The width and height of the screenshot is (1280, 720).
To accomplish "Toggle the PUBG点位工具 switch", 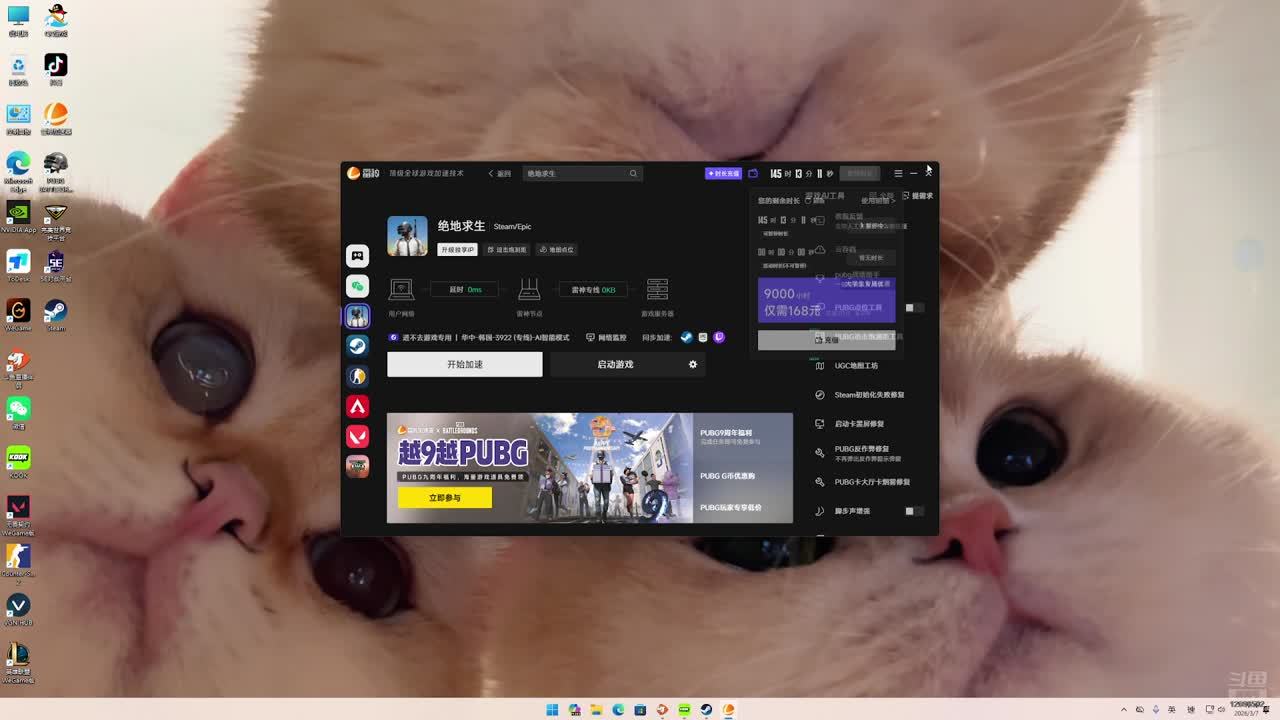I will (x=912, y=308).
